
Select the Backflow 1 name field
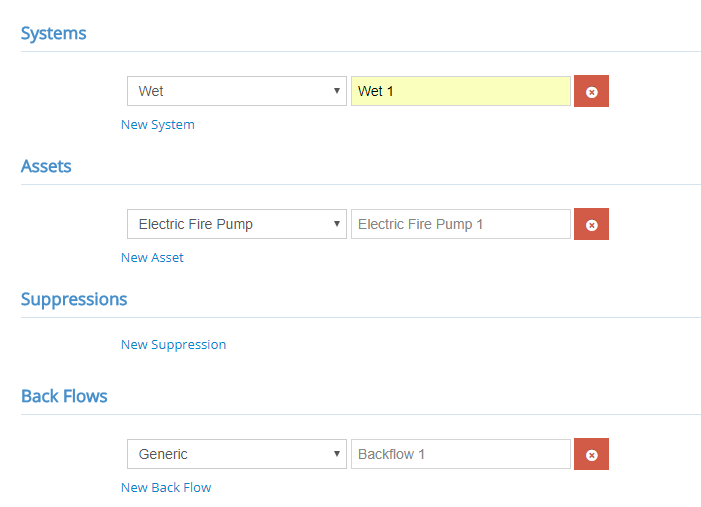[x=461, y=454]
